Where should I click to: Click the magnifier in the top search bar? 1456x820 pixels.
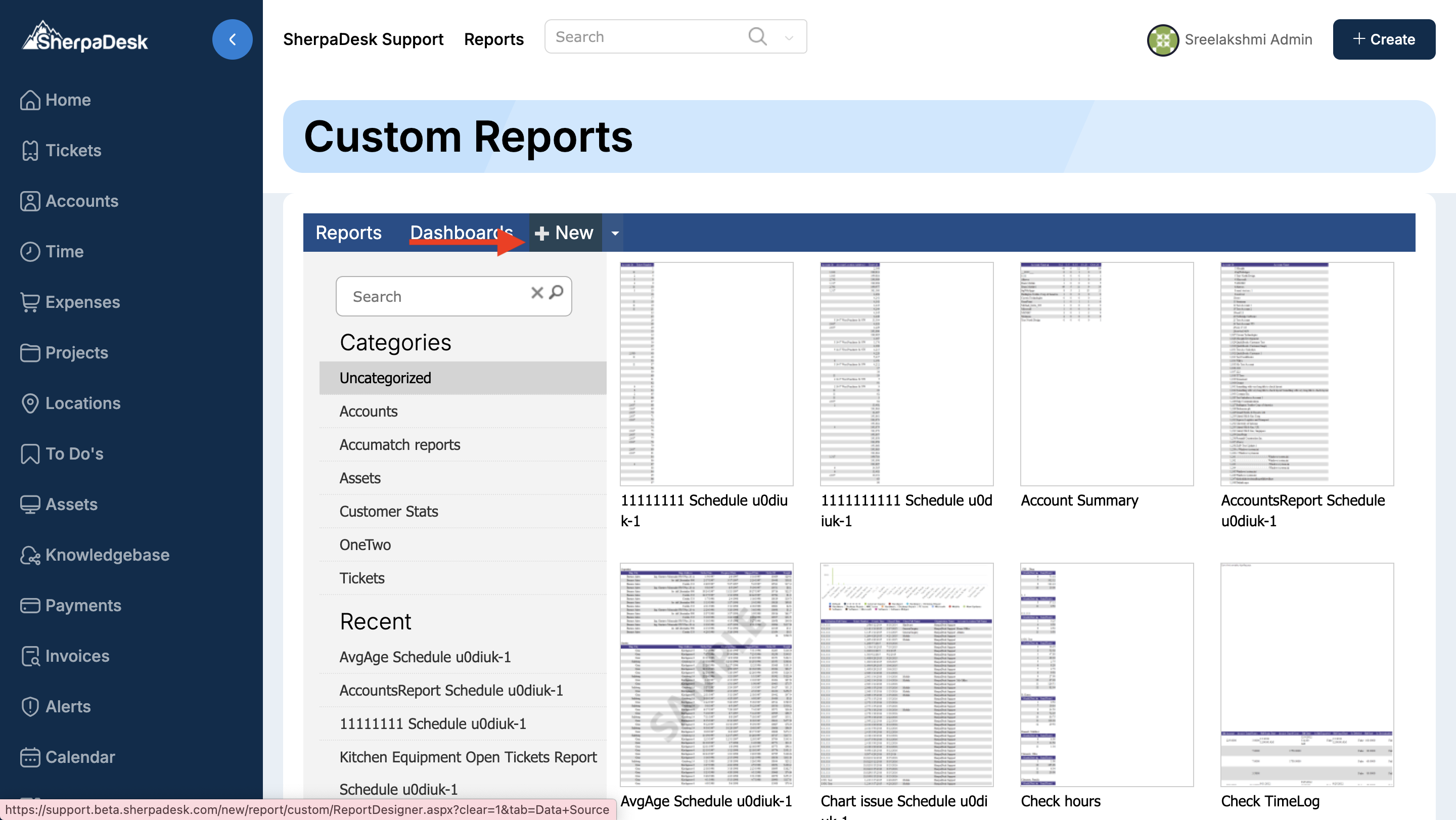click(x=757, y=37)
